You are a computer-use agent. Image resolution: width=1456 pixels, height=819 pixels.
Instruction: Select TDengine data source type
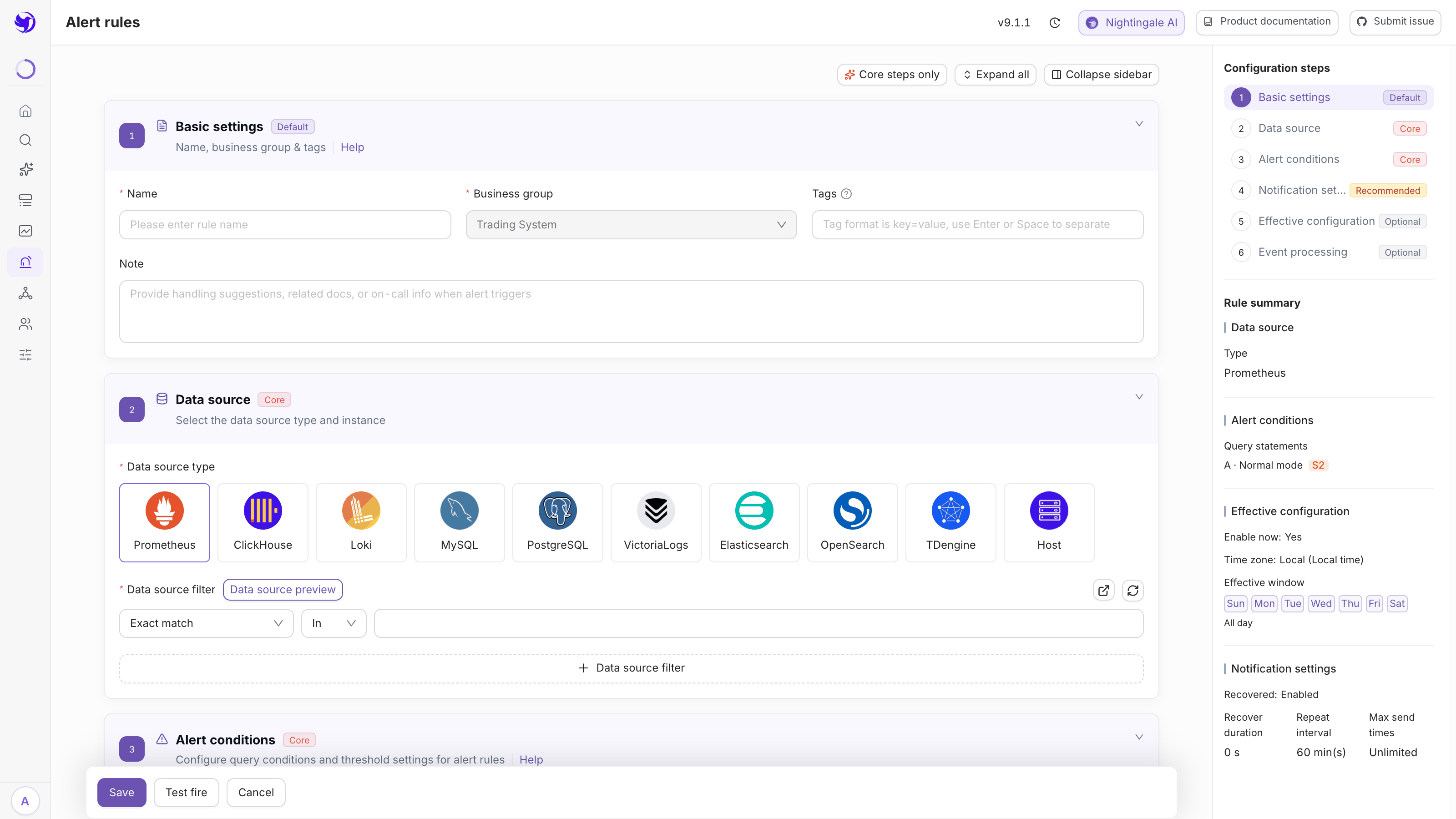tap(950, 523)
